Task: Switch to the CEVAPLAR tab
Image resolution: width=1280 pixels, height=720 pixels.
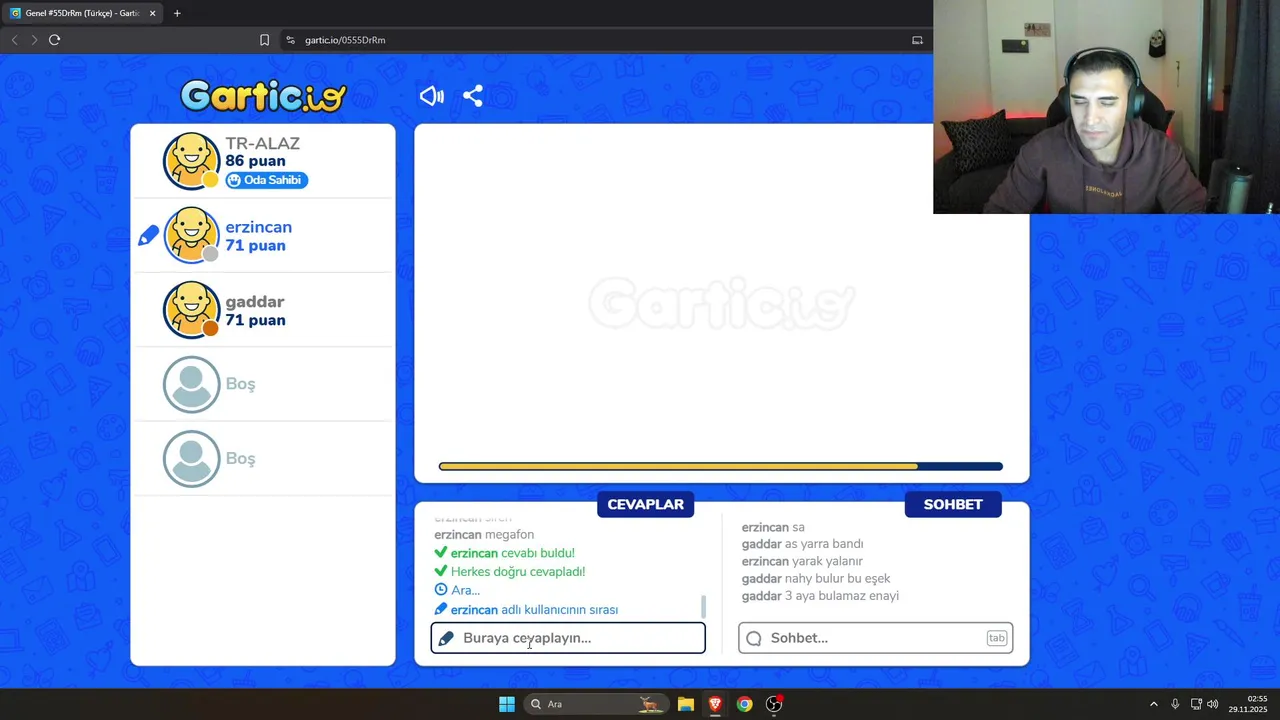Action: click(x=645, y=504)
